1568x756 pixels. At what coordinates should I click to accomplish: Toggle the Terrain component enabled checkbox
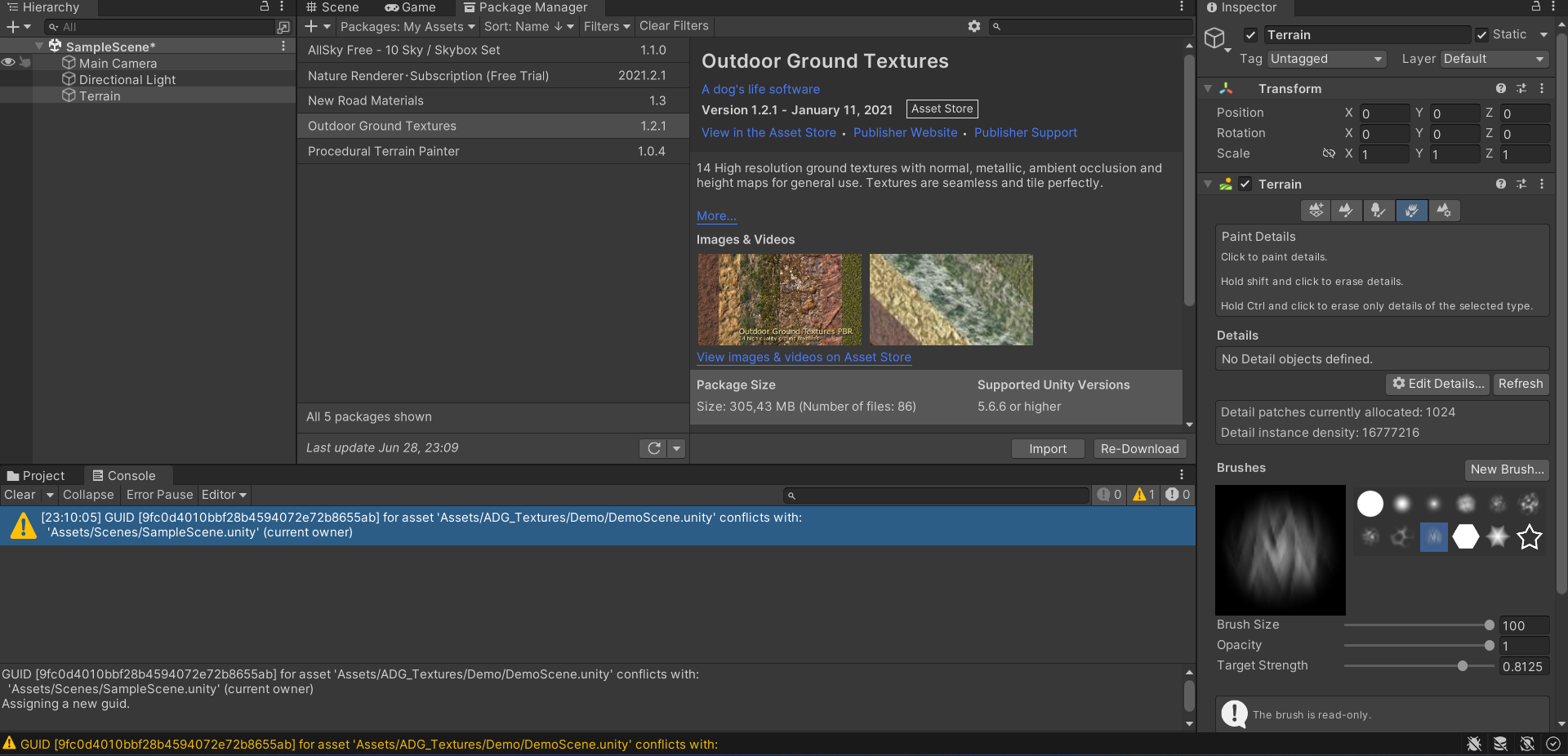[1245, 184]
